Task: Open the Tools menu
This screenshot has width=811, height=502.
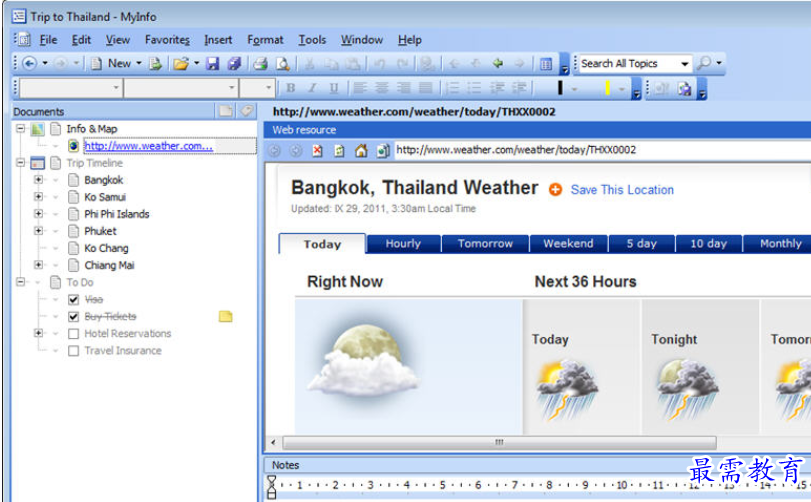Action: coord(312,40)
